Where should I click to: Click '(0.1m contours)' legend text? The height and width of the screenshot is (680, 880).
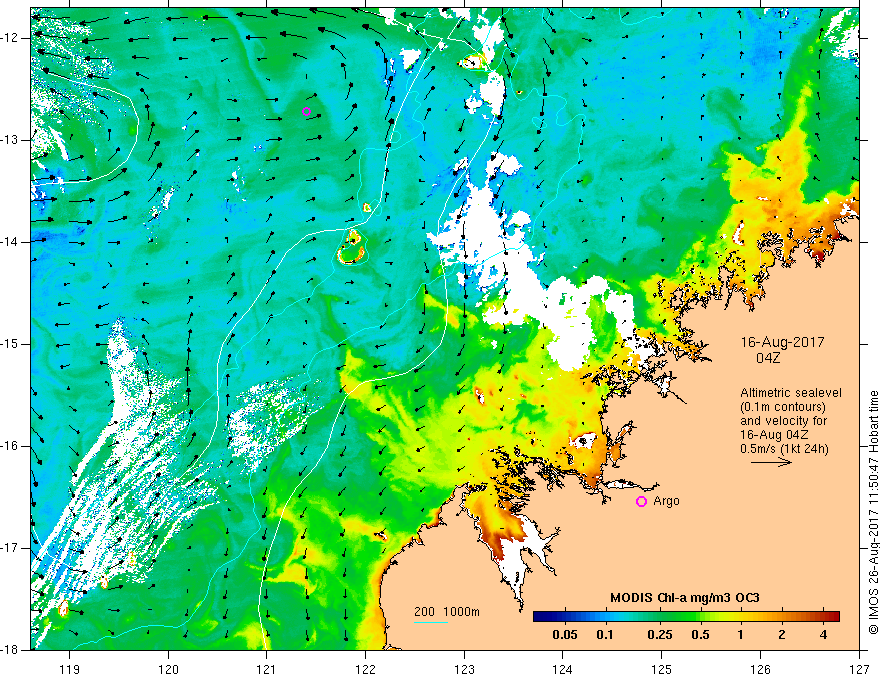[783, 407]
